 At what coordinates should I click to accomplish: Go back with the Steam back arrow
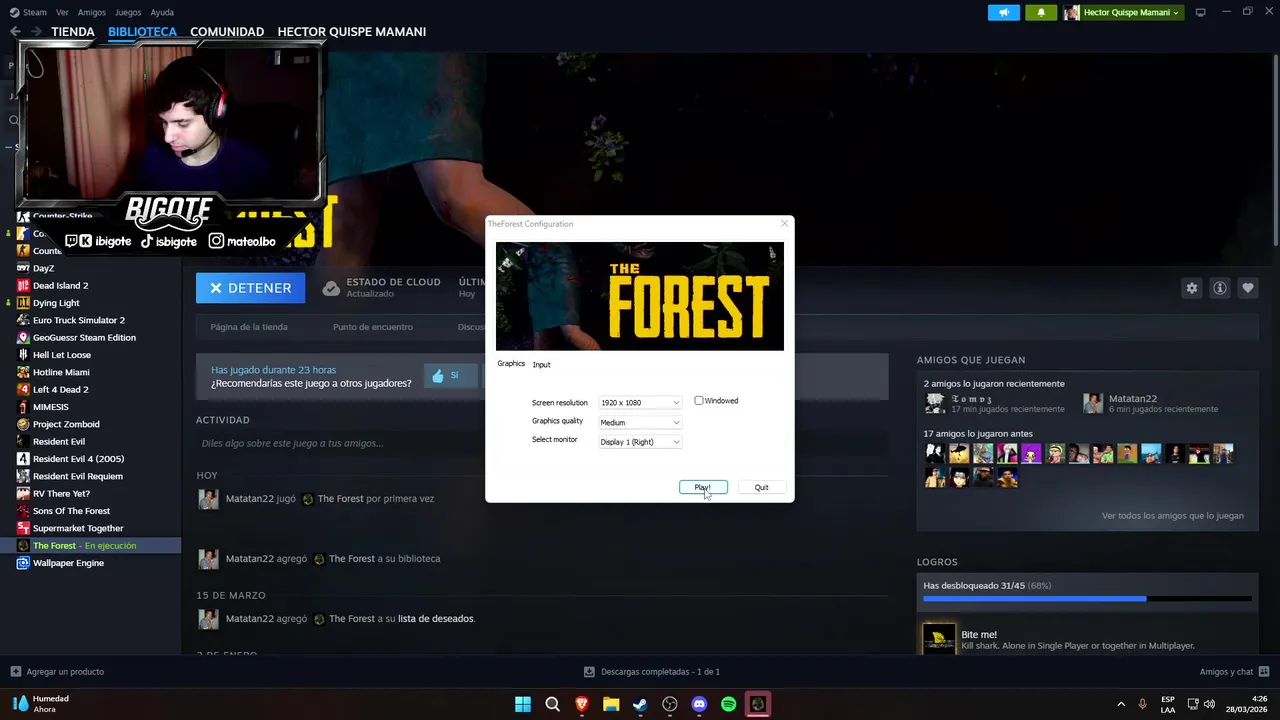coord(15,32)
